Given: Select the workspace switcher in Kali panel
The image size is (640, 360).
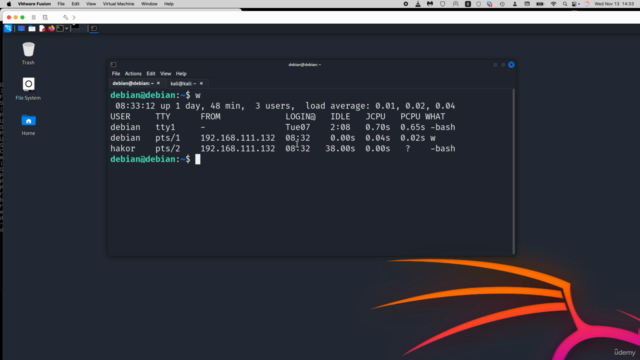Looking at the screenshot, I should pos(79,28).
